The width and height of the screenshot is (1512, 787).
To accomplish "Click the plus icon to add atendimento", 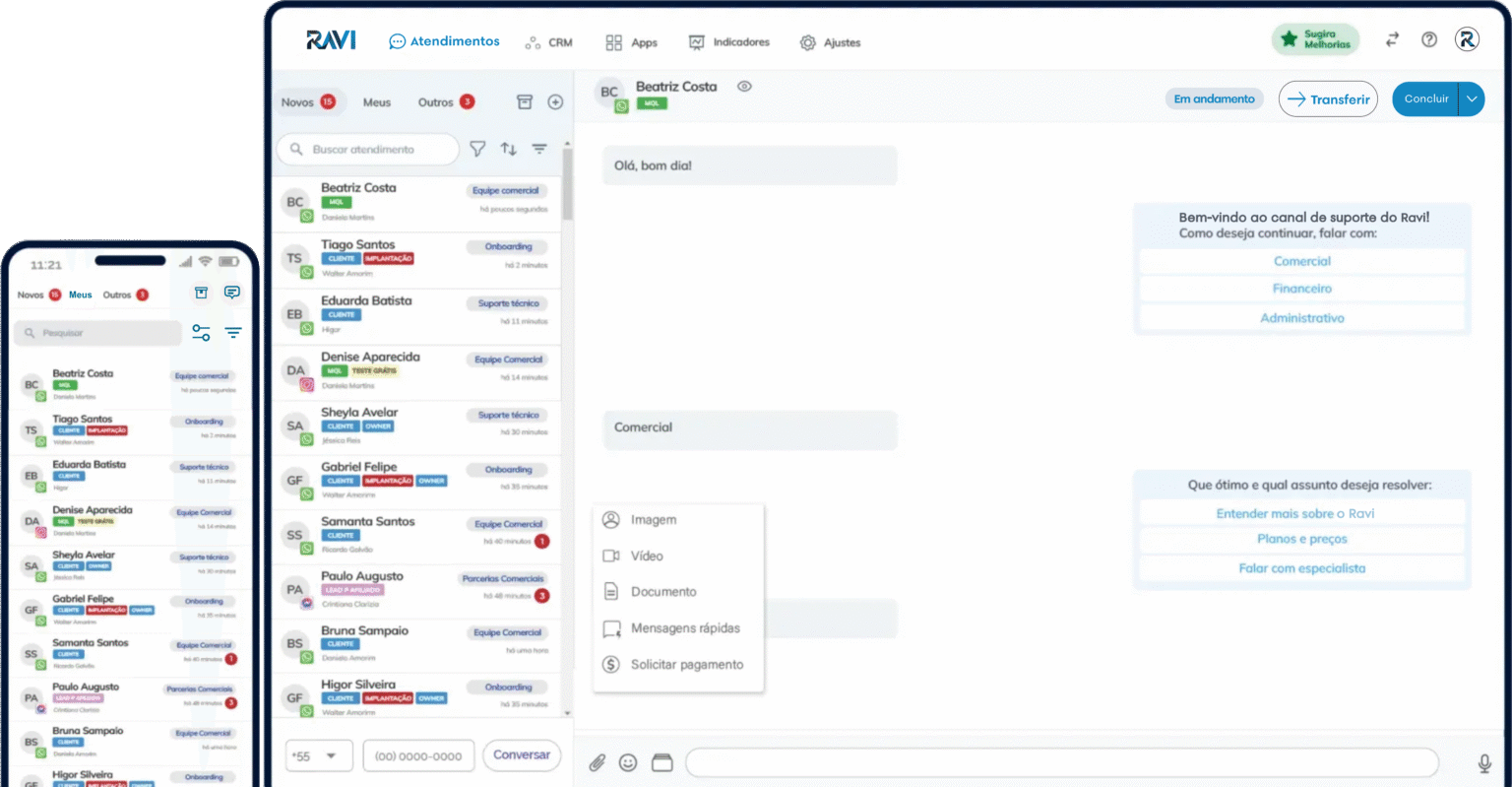I will click(555, 101).
